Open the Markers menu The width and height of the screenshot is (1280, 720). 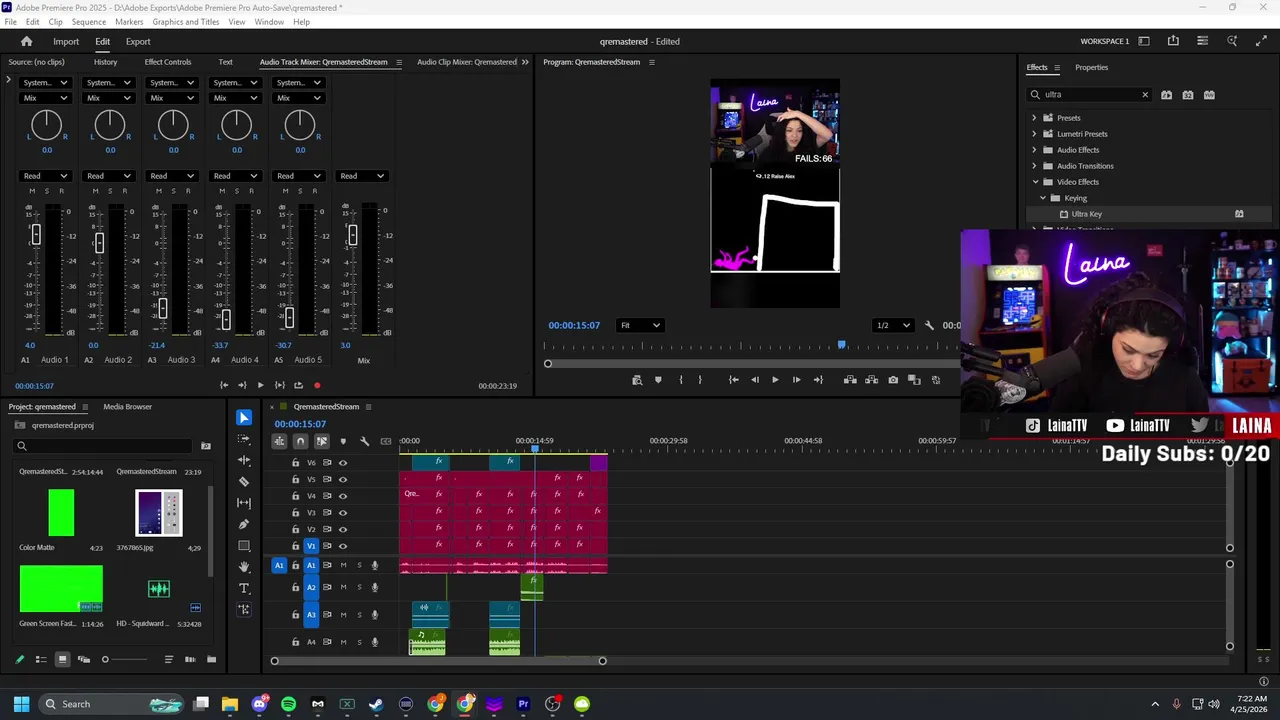129,21
